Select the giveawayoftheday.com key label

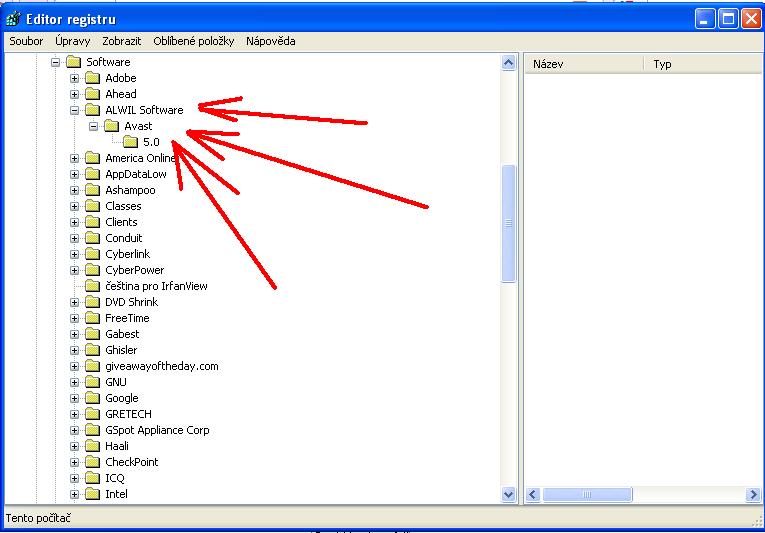tap(162, 367)
